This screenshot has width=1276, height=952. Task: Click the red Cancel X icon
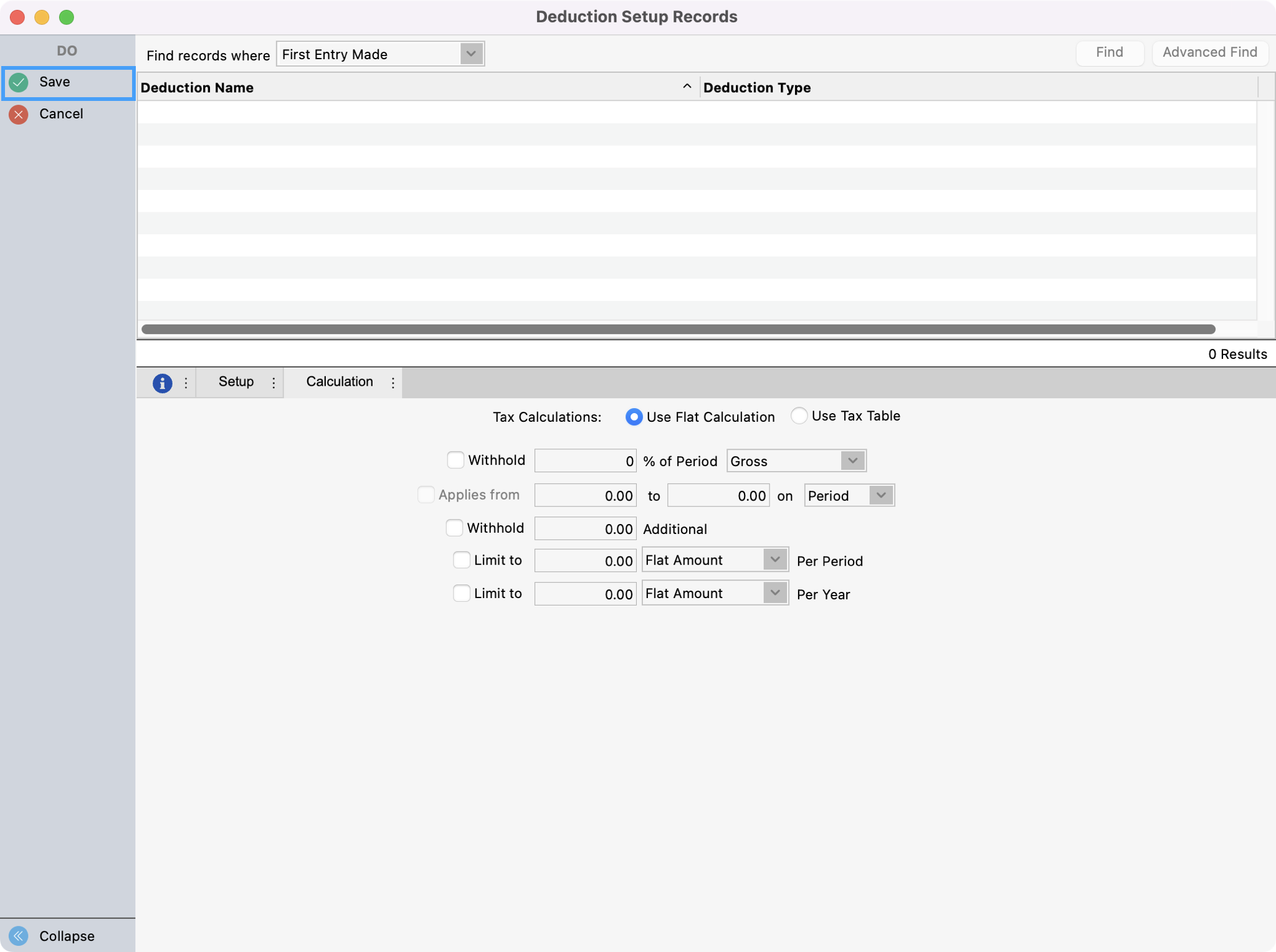click(x=19, y=115)
